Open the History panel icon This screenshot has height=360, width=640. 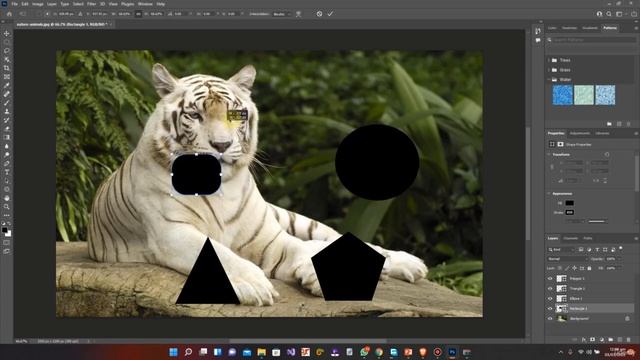(x=538, y=31)
